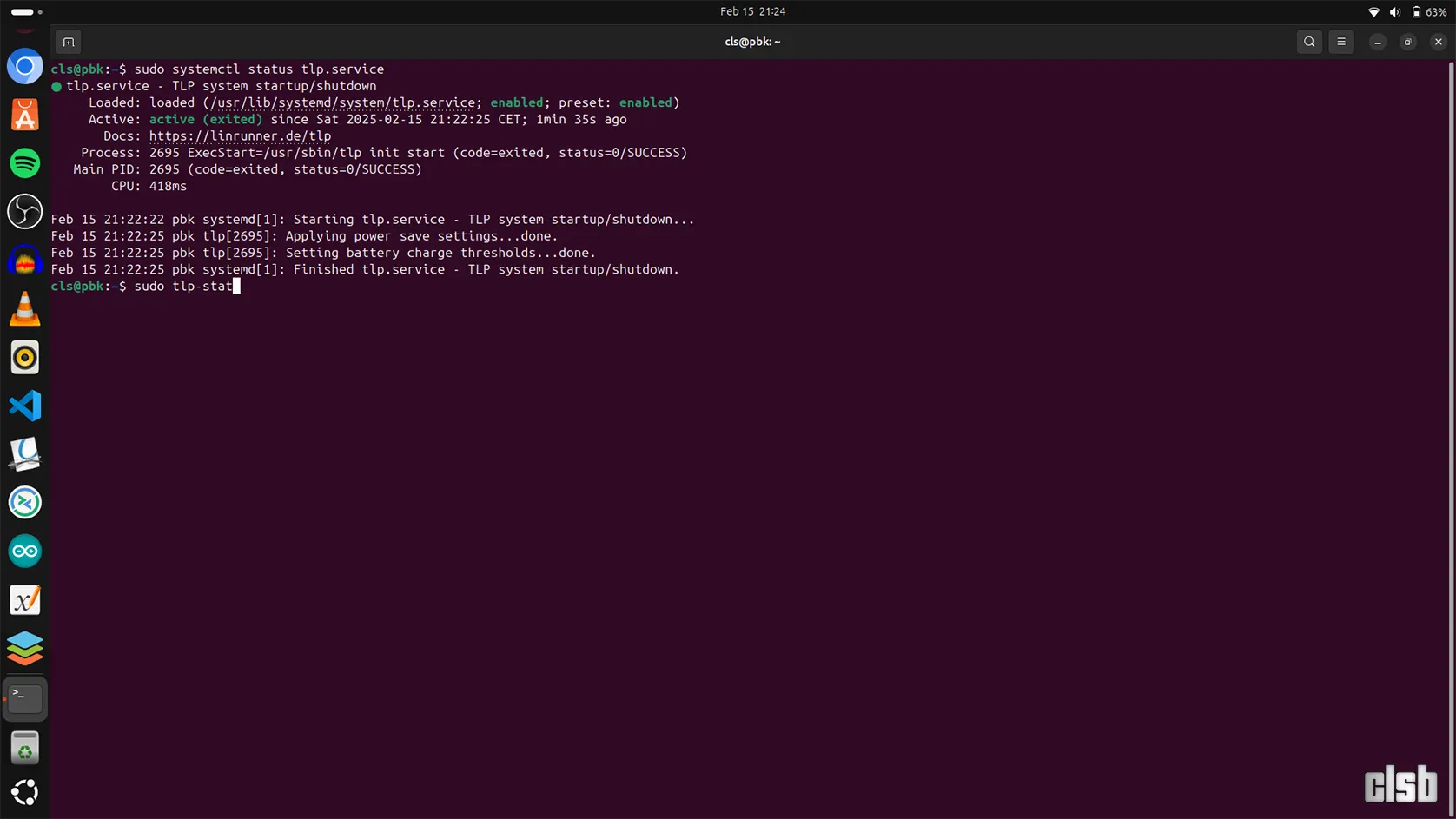Viewport: 1456px width, 819px height.
Task: Open the terminal hamburger menu
Action: [1341, 42]
